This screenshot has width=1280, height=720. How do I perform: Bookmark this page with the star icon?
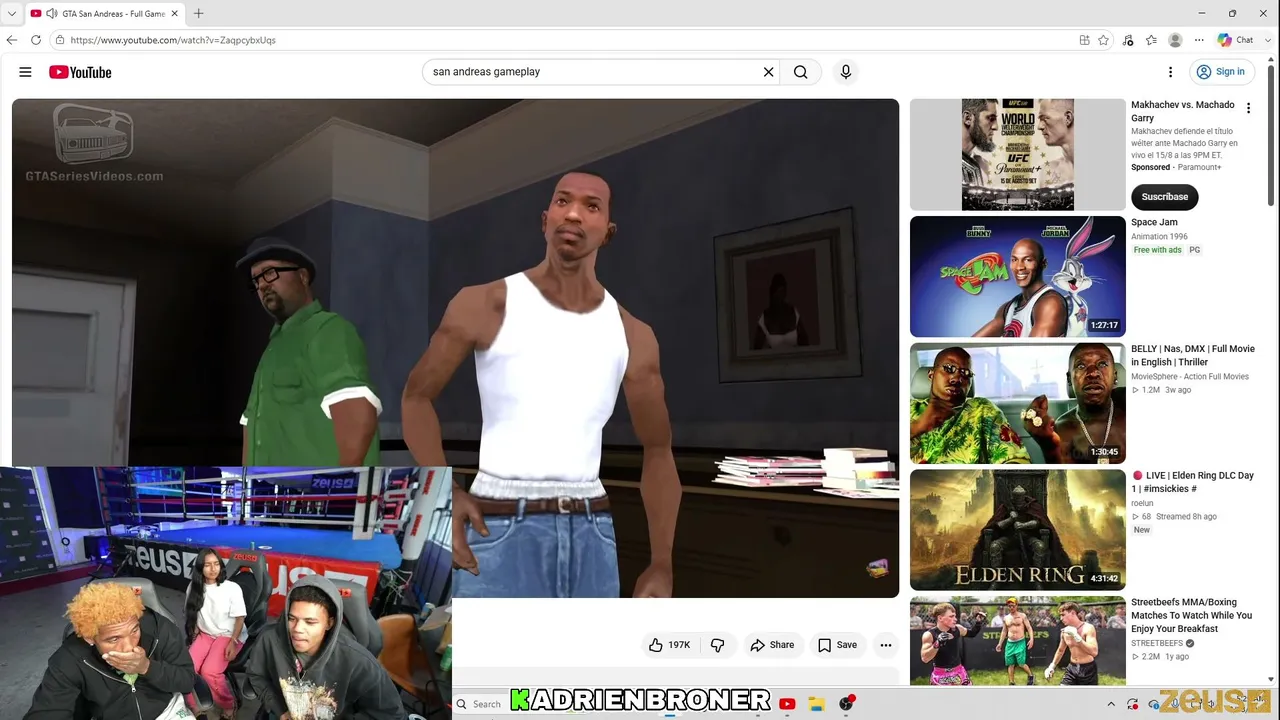point(1104,40)
